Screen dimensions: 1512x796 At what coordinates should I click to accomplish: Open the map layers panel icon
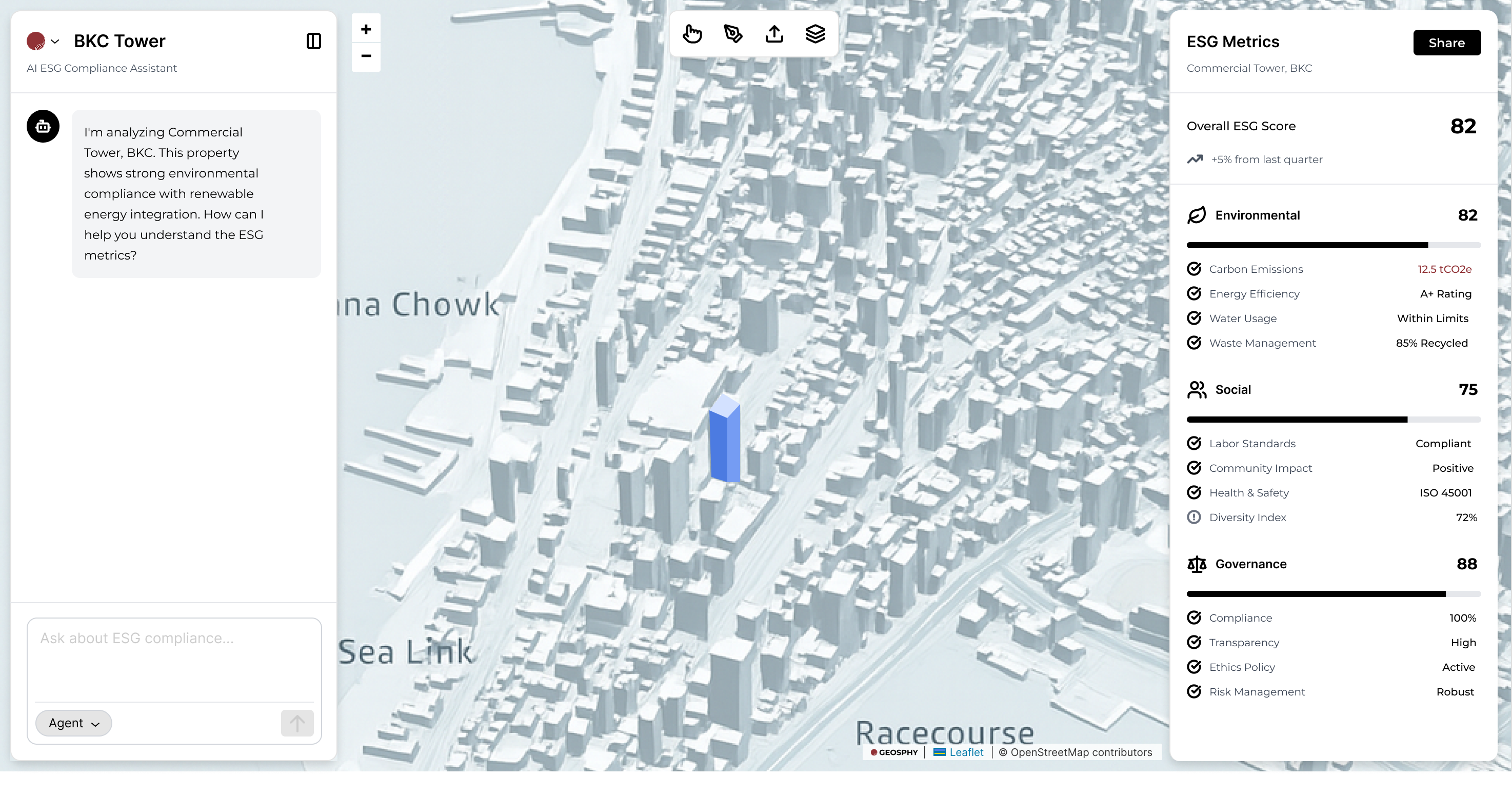815,33
